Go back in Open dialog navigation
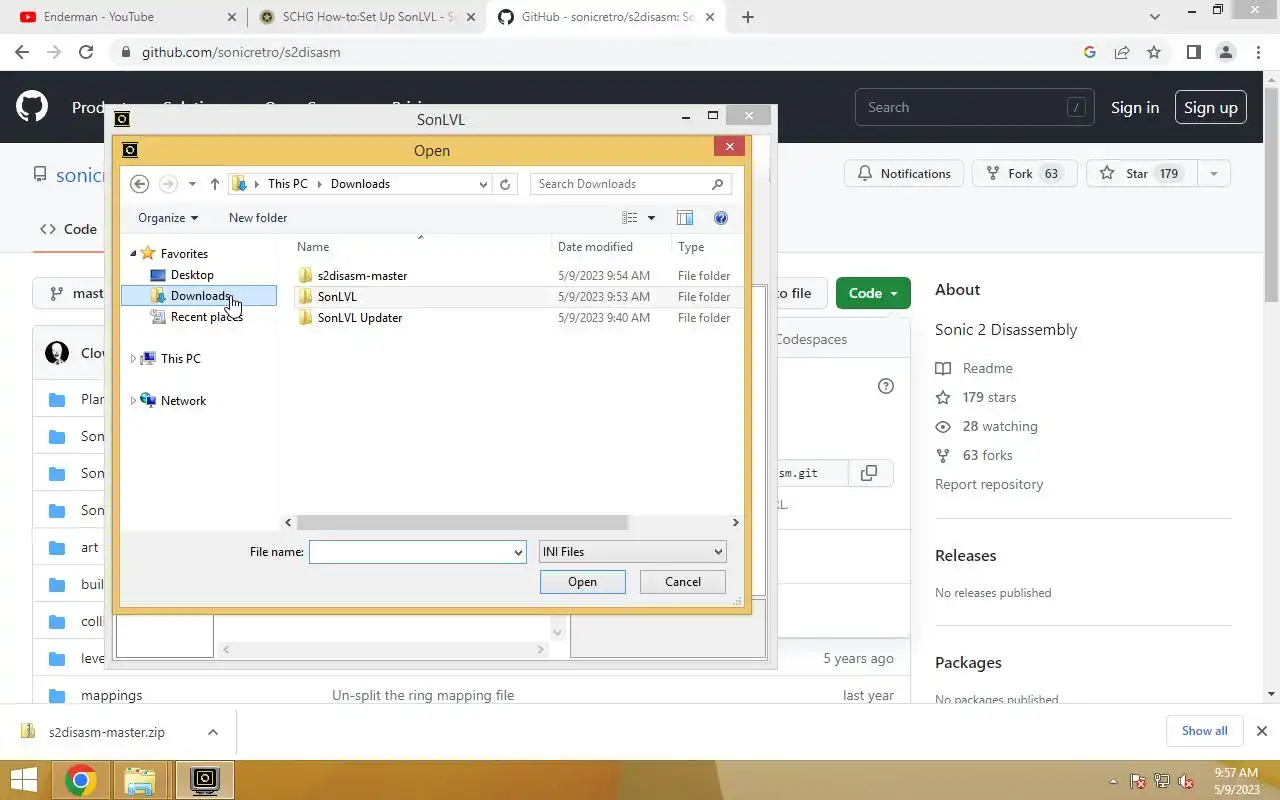 coord(140,184)
